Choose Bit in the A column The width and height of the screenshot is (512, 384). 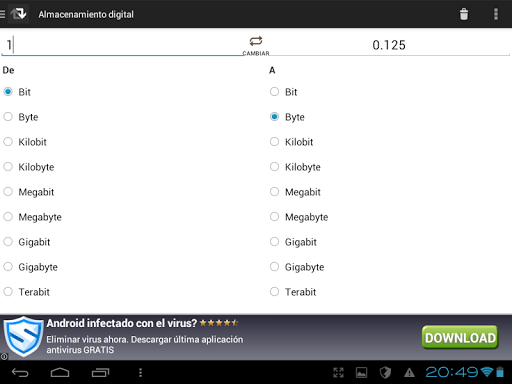point(283,92)
